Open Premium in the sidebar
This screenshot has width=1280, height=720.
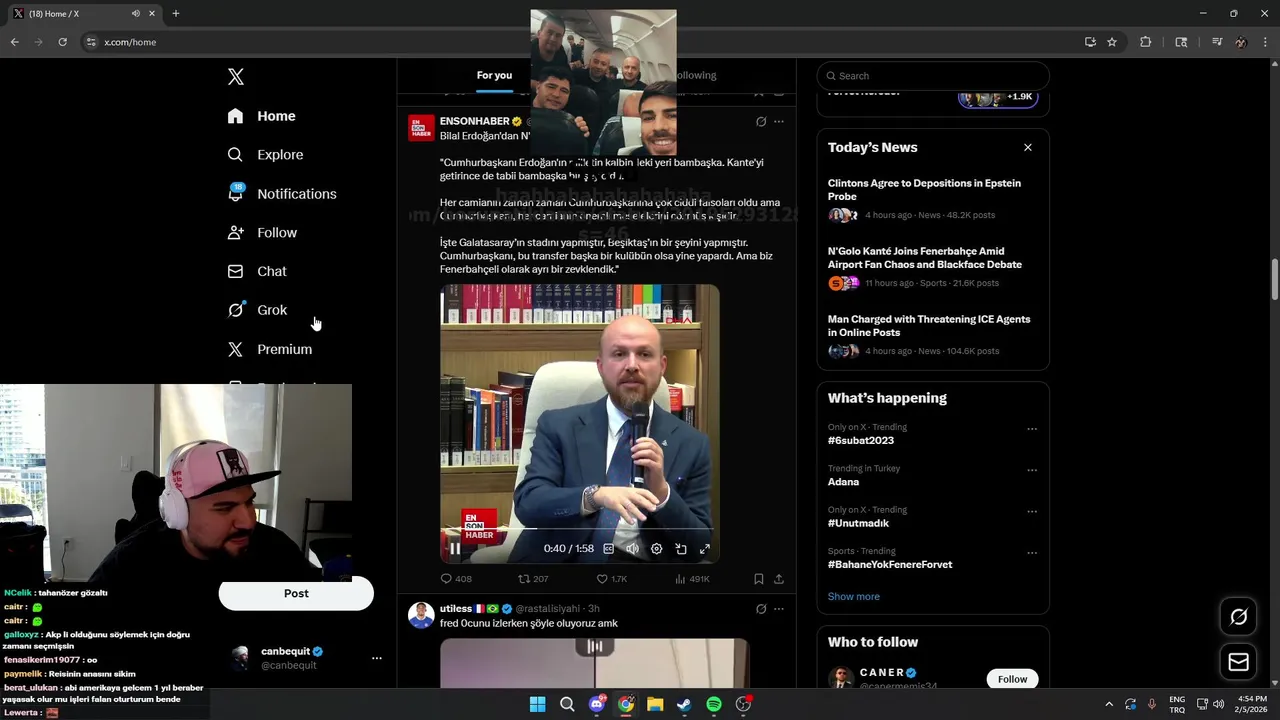[269, 349]
